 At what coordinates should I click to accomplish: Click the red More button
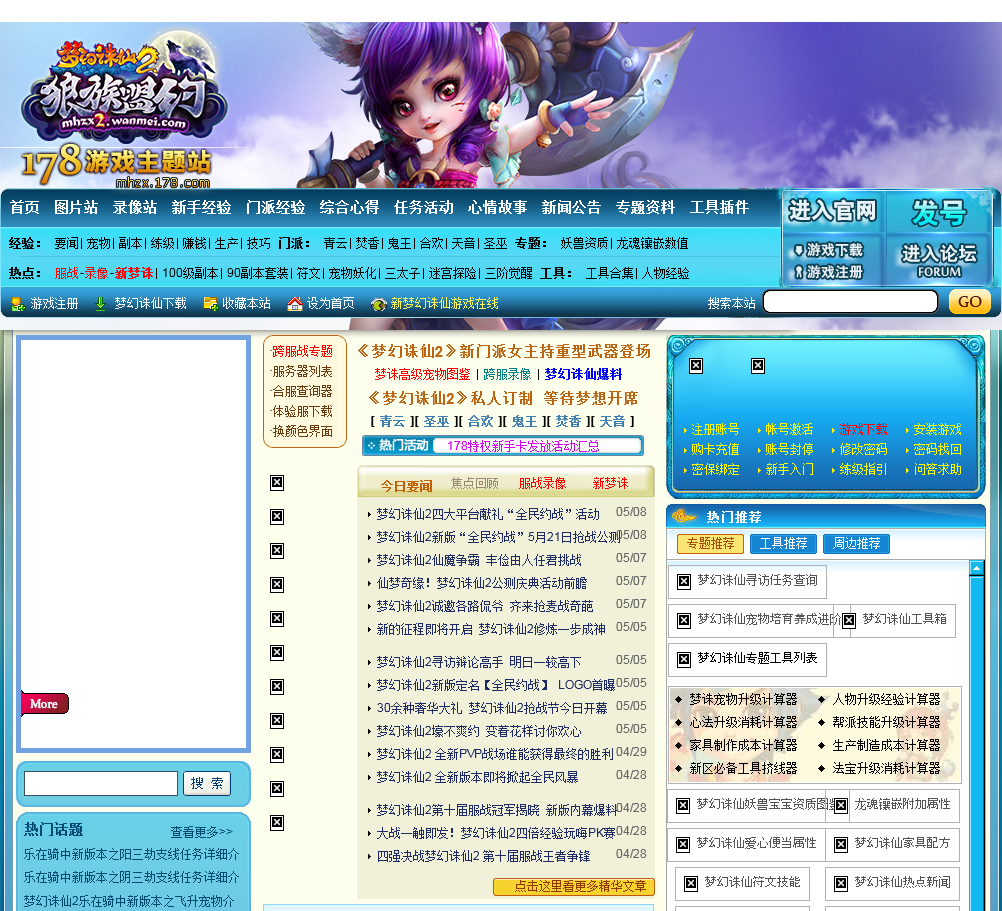point(45,704)
